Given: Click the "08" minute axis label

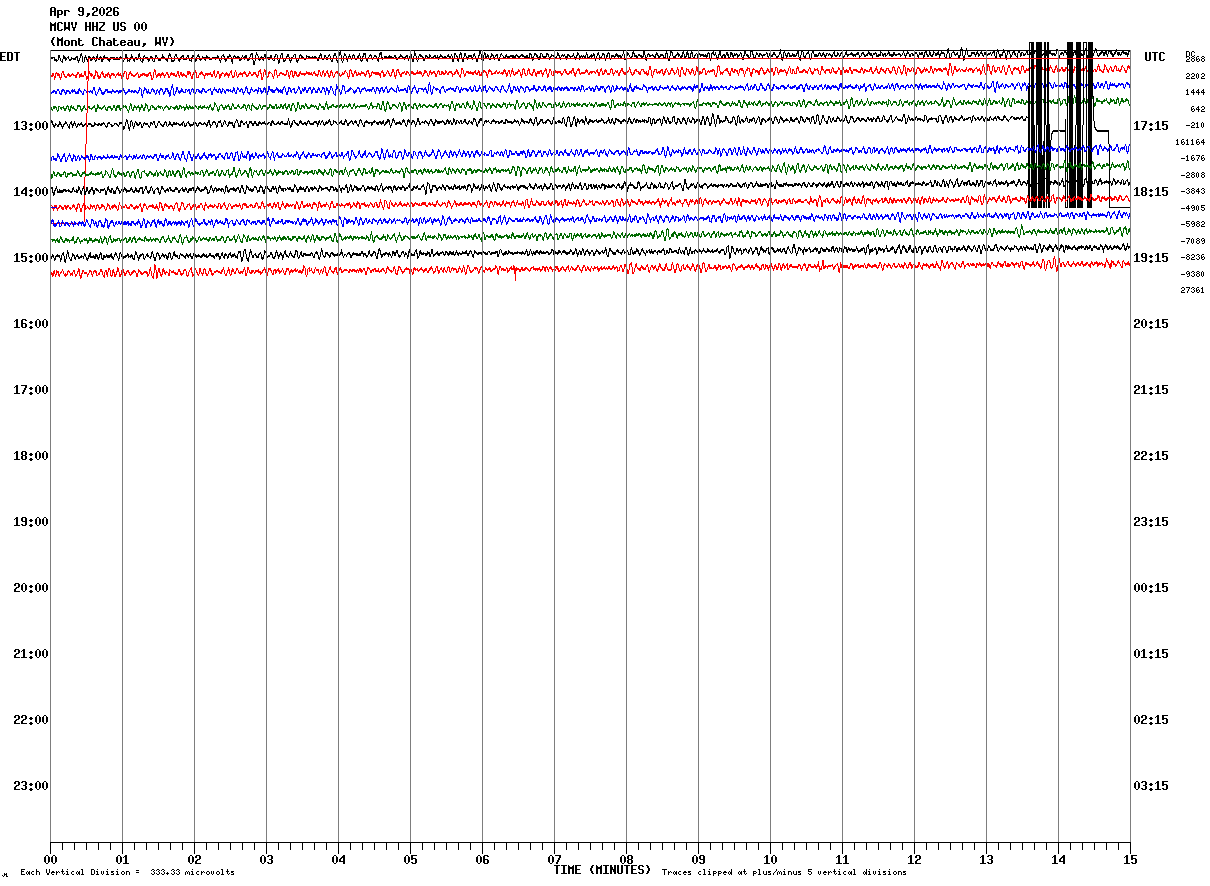Looking at the screenshot, I should tap(626, 860).
